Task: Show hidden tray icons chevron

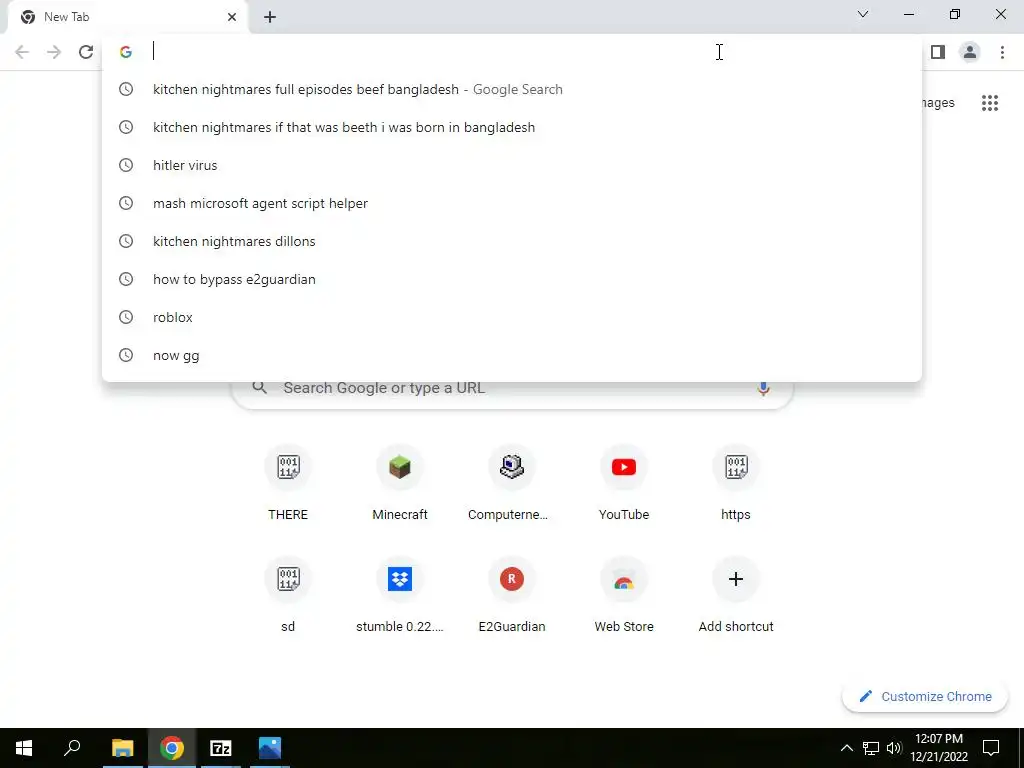Action: click(846, 748)
